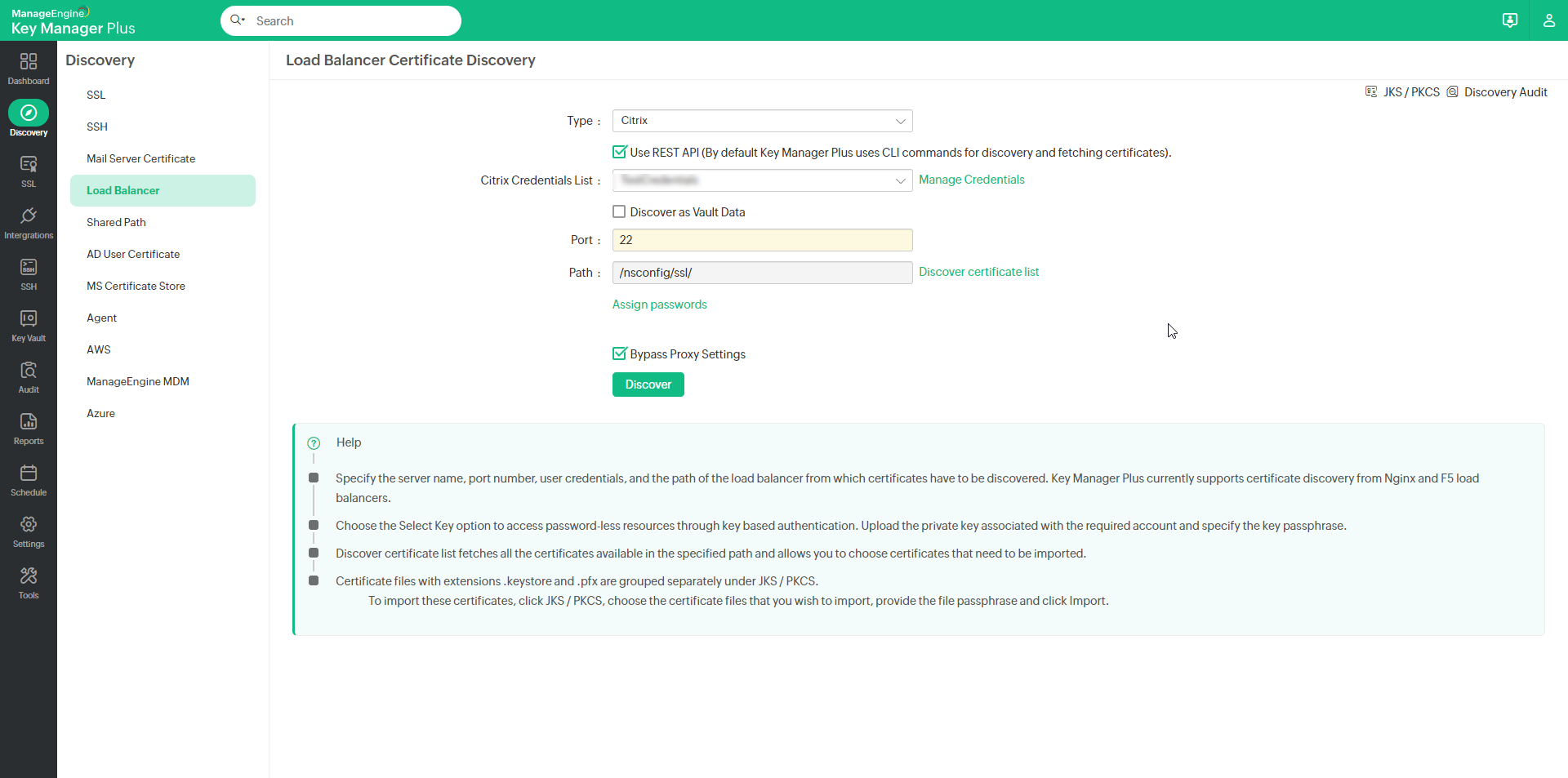This screenshot has width=1568, height=778.
Task: Open the SSL module in the sidebar
Action: (x=29, y=170)
